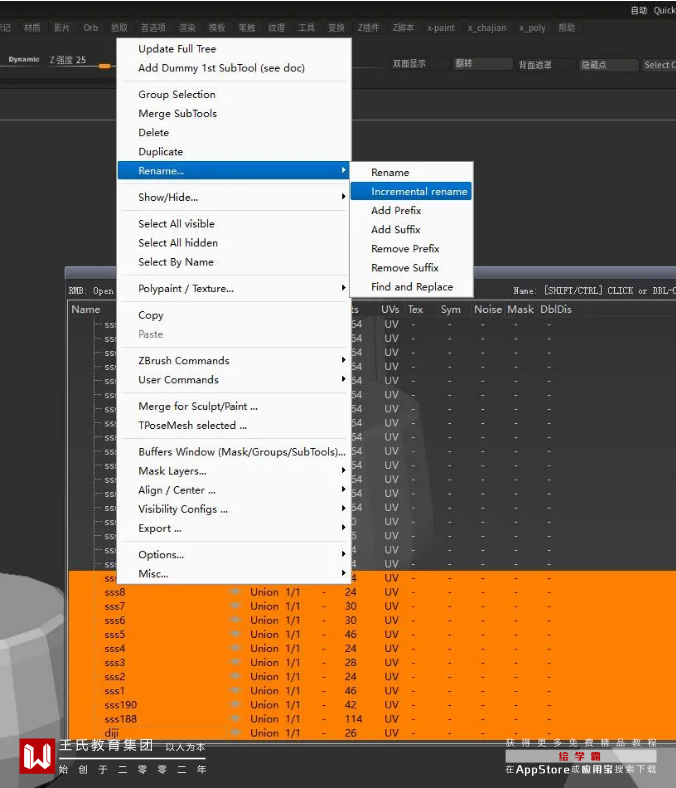The height and width of the screenshot is (788, 676).
Task: Expand the Show/Hide... submenu
Action: point(233,197)
